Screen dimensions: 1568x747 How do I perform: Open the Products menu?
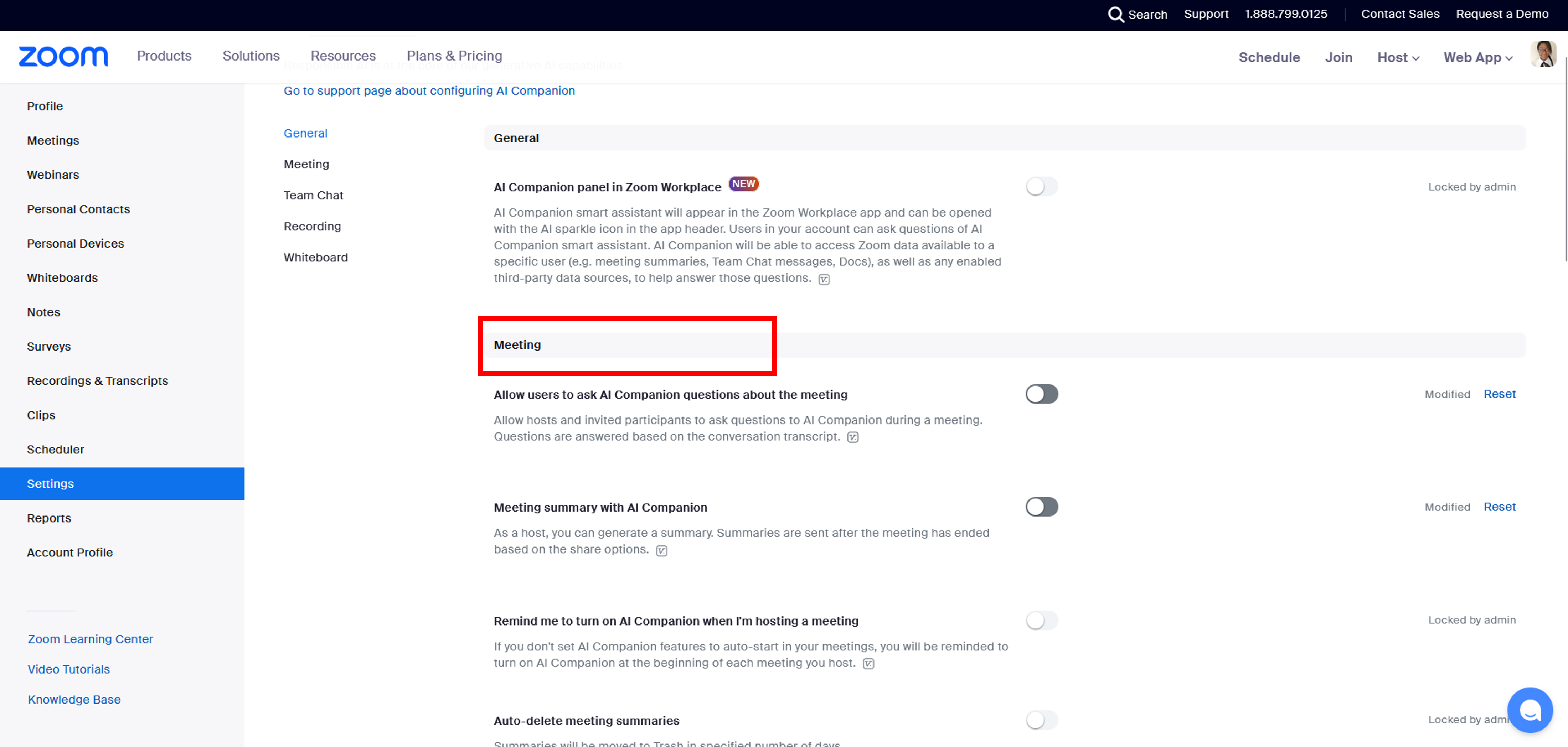pos(164,55)
